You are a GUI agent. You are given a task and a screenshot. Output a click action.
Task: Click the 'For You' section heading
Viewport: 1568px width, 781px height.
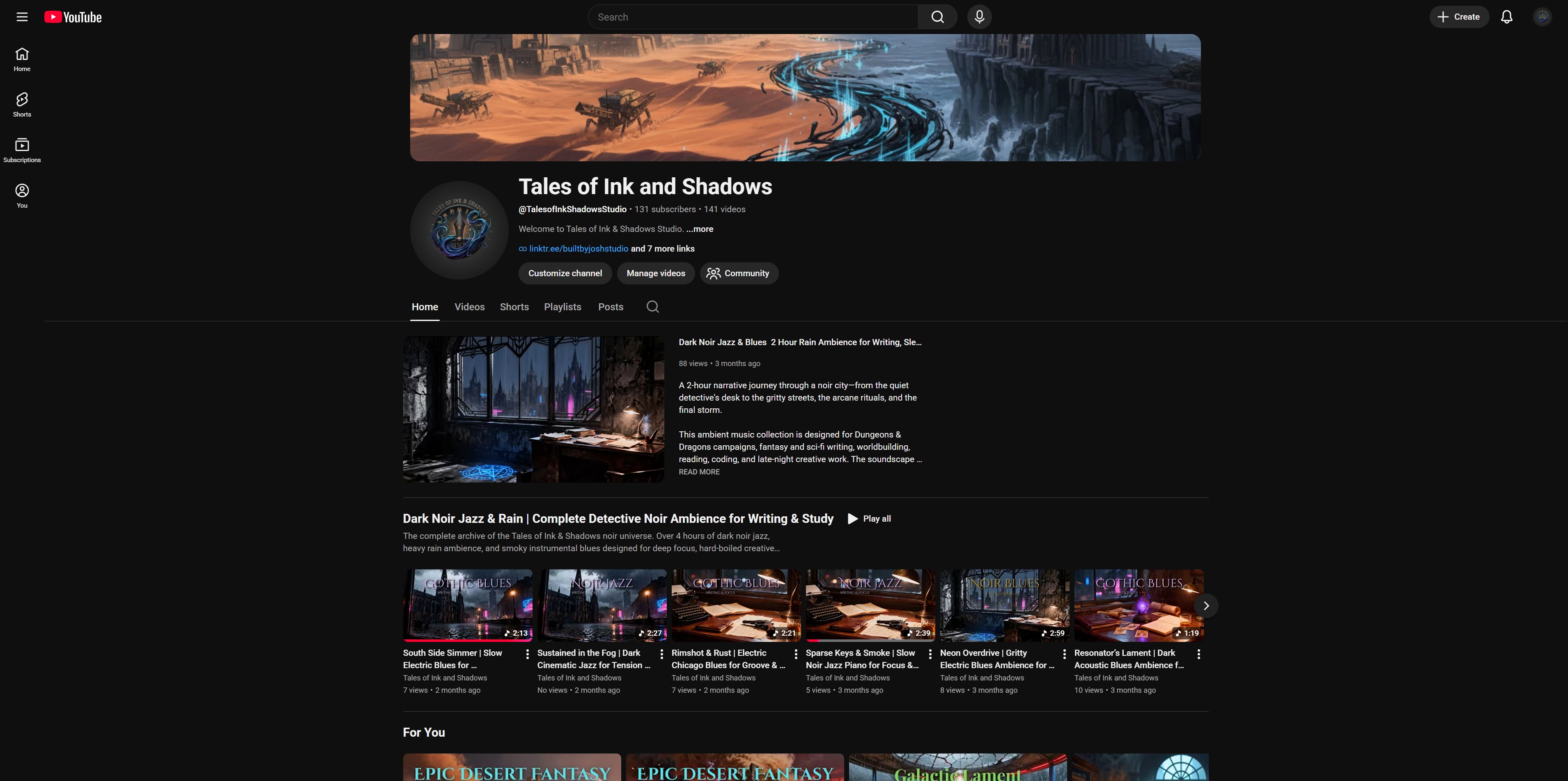click(424, 733)
